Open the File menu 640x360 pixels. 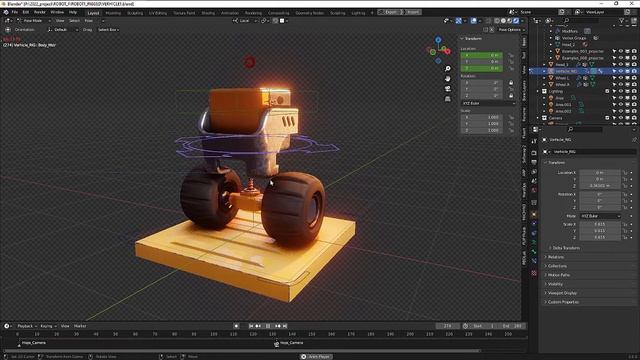click(15, 12)
